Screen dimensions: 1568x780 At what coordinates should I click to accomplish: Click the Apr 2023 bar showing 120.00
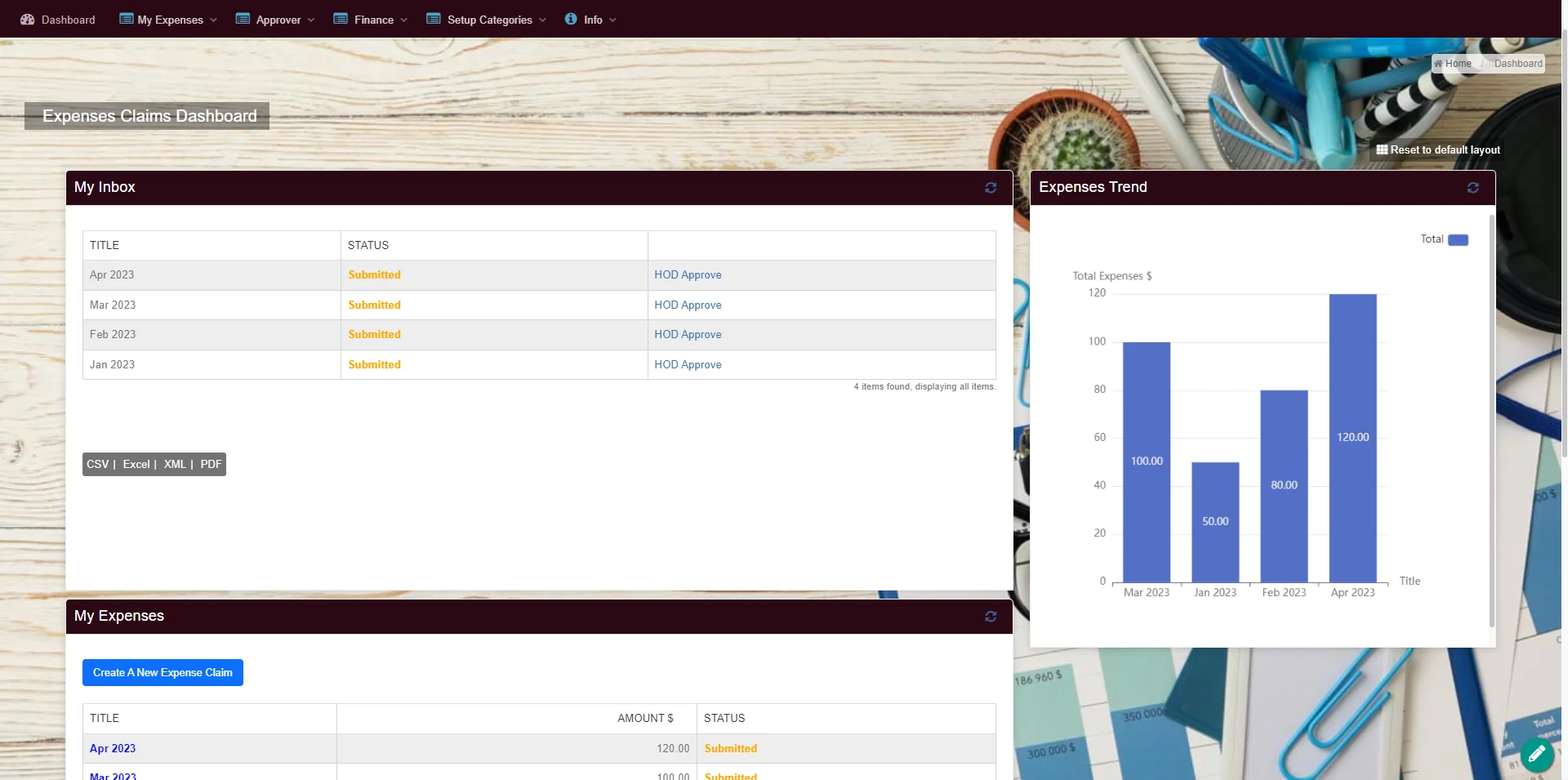[x=1352, y=438]
